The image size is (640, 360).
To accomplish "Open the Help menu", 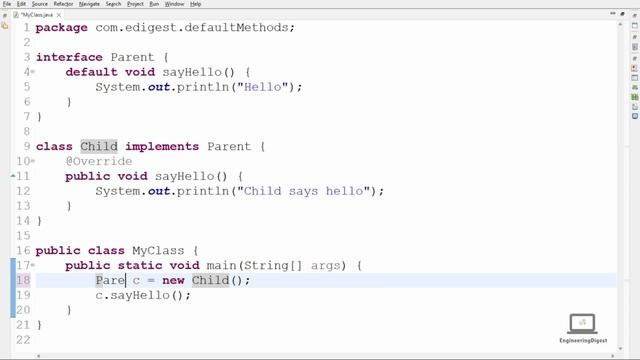I will pos(196,4).
